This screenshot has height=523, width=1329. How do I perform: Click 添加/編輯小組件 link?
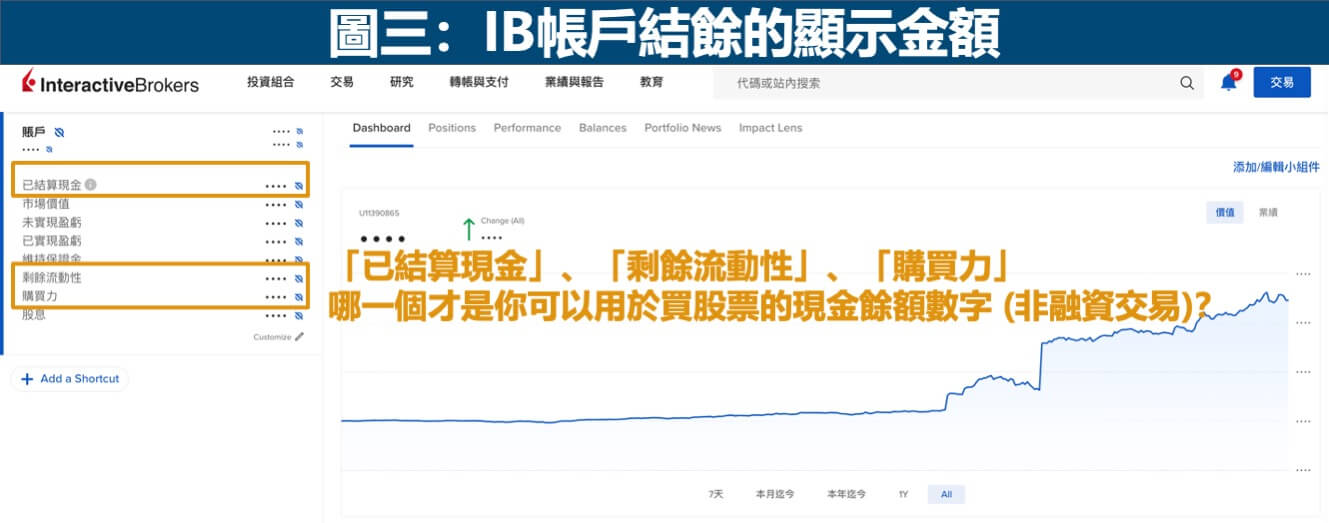coord(1276,167)
